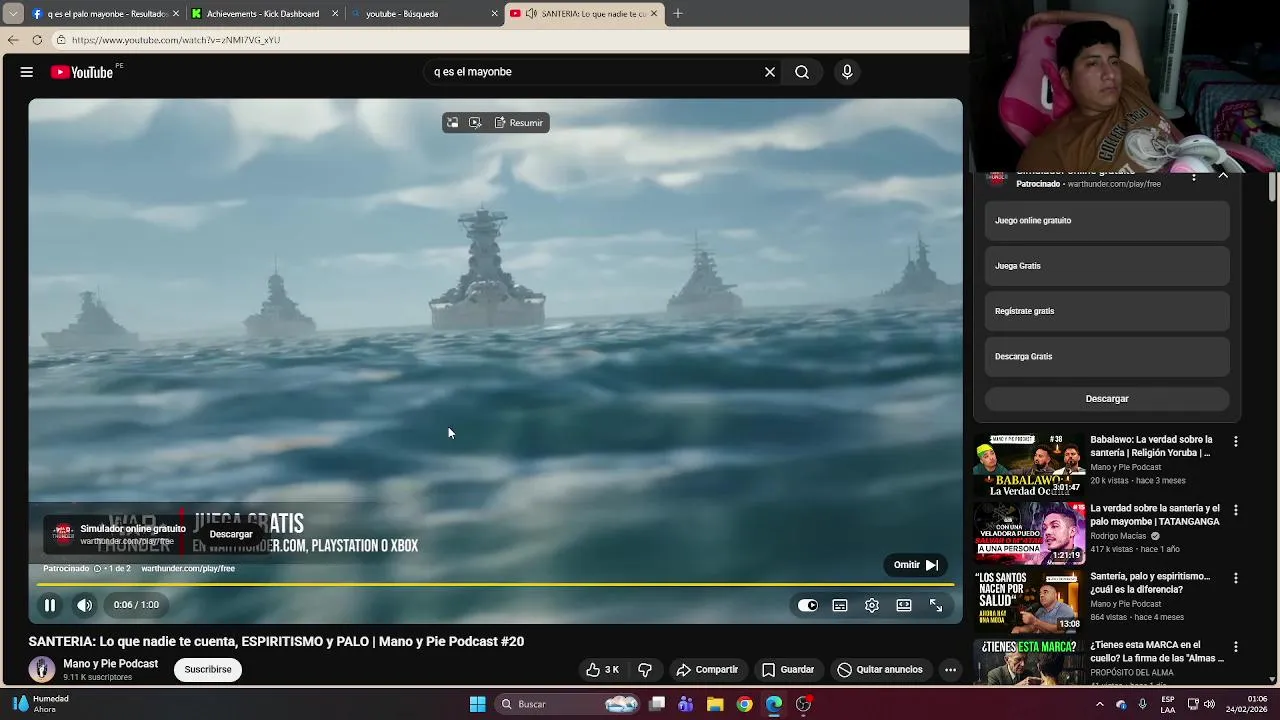Open warthunder.com/play/free link under video
Viewport: 1280px width, 720px height.
coord(188,568)
